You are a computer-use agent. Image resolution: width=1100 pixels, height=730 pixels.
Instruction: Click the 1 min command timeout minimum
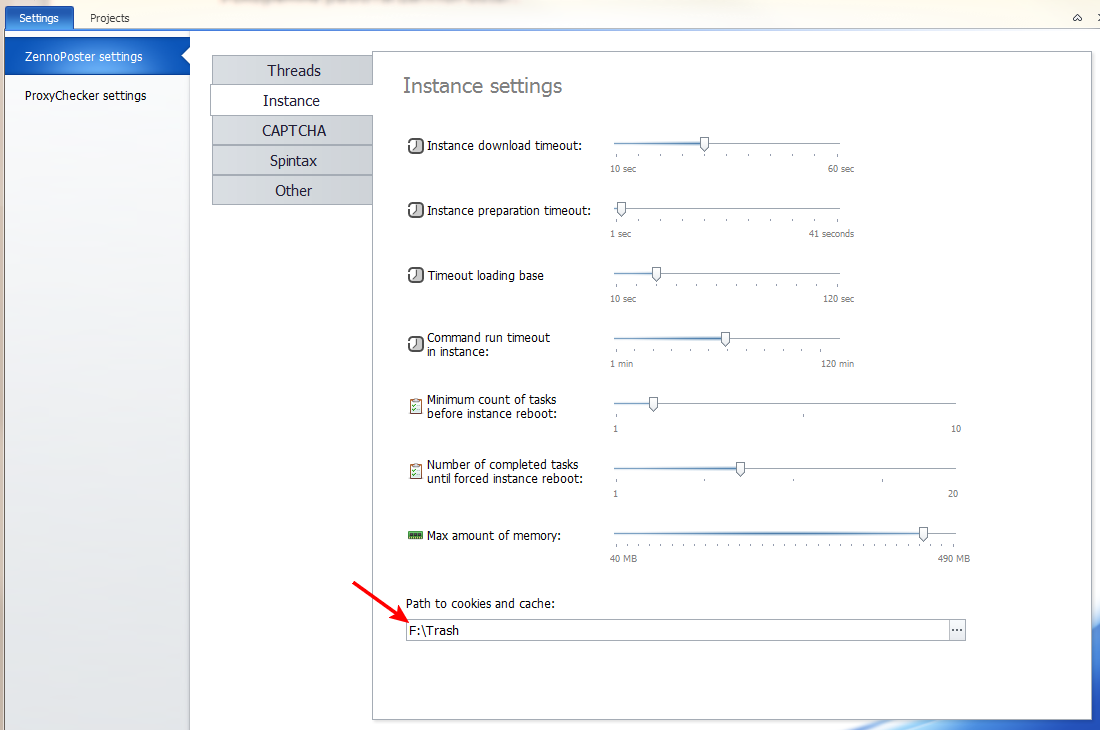[x=622, y=364]
